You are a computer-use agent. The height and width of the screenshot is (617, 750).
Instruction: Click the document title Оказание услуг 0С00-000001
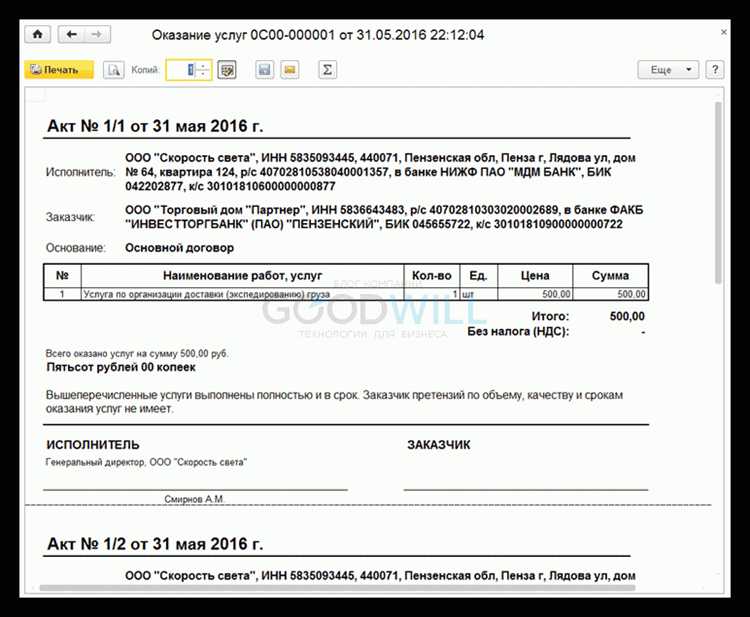coord(318,35)
